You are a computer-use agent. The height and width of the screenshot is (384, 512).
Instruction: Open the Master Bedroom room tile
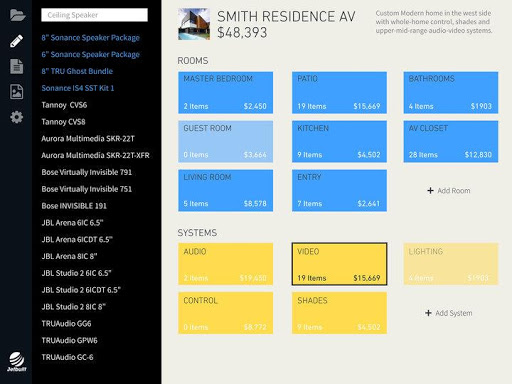(225, 93)
